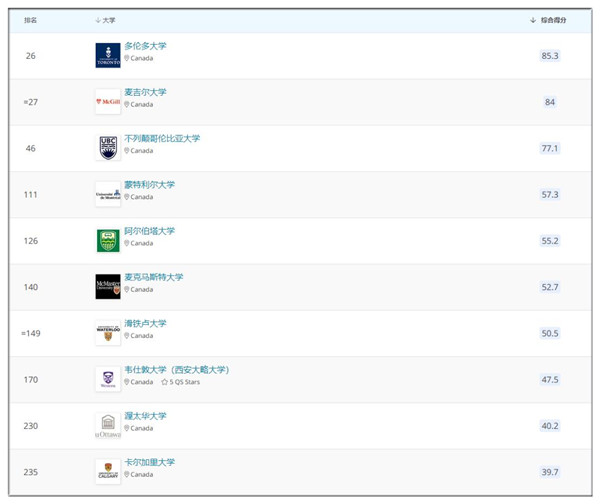Click rank number =27
The width and height of the screenshot is (600, 504).
31,102
